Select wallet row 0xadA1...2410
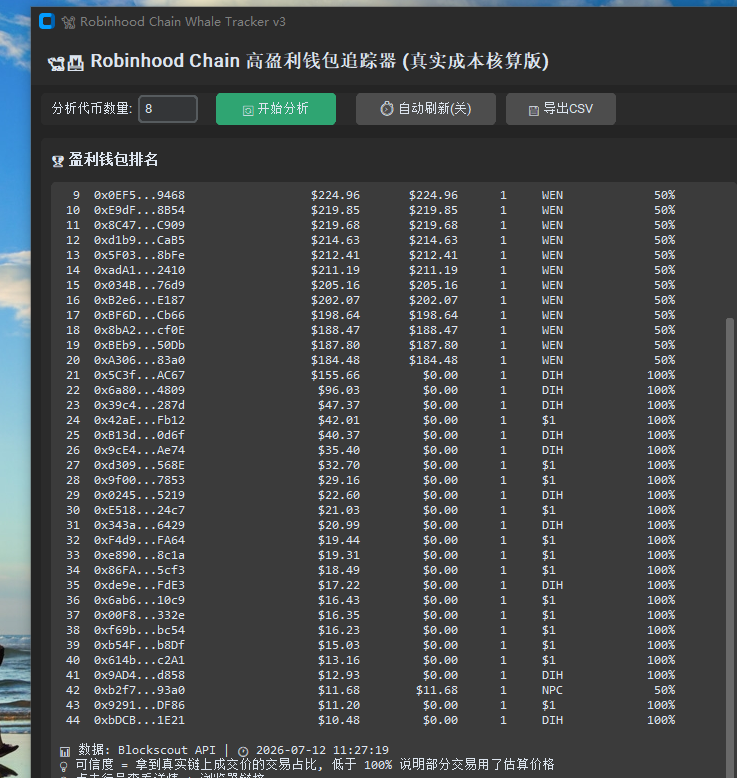Viewport: 737px width, 778px height. click(x=370, y=270)
